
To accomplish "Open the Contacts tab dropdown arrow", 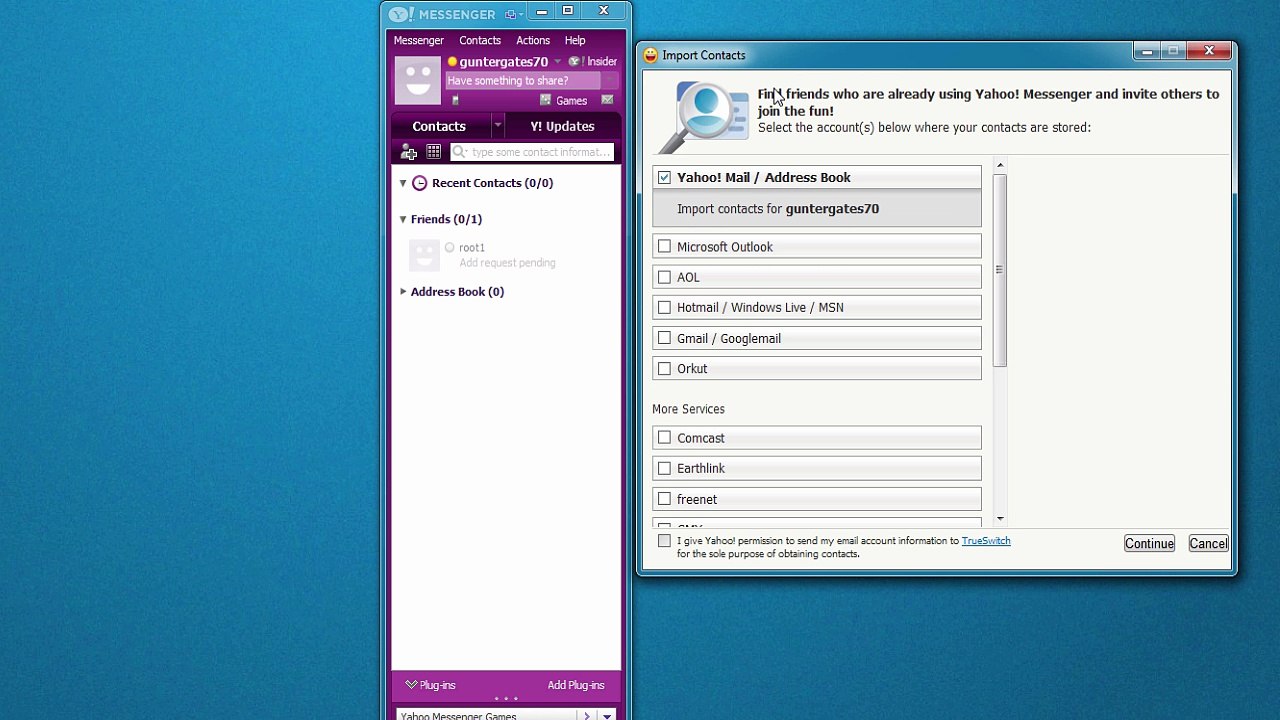I will tap(497, 126).
